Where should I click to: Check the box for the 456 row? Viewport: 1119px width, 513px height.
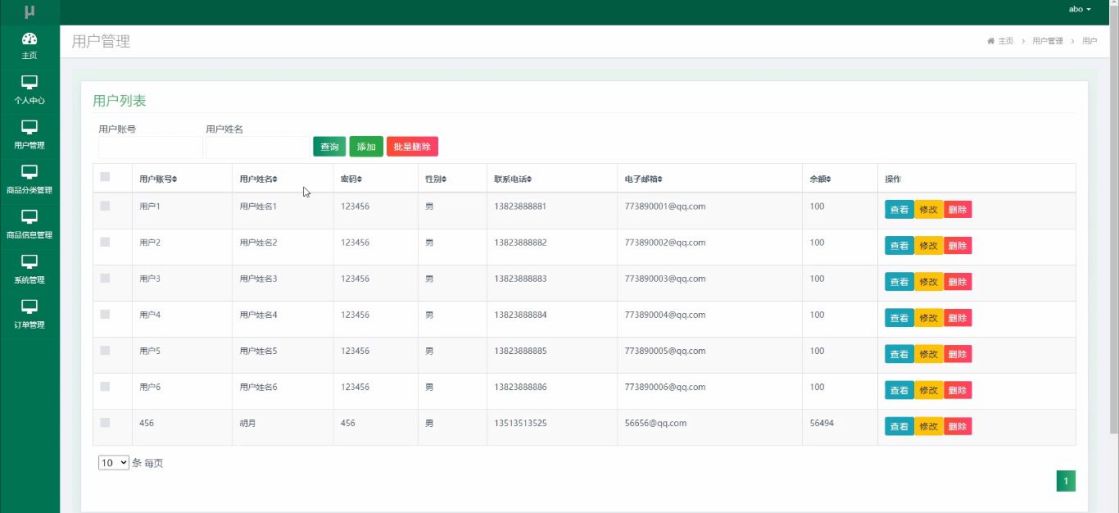click(x=106, y=422)
